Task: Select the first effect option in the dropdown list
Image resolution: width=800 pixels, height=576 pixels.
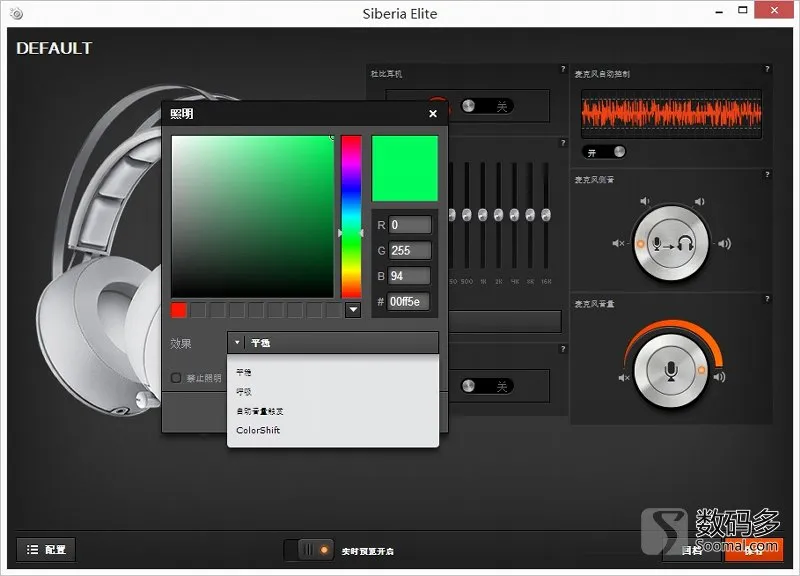Action: coord(244,372)
